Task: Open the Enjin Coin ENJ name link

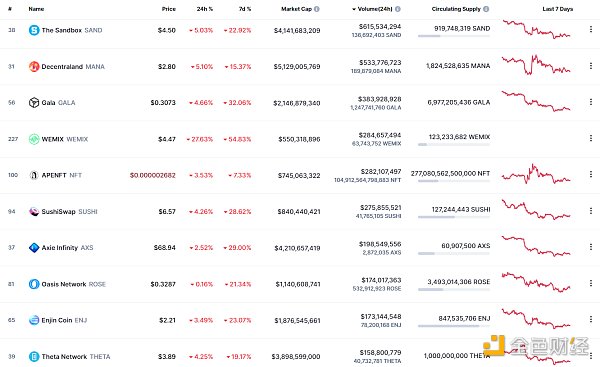Action: click(x=64, y=320)
